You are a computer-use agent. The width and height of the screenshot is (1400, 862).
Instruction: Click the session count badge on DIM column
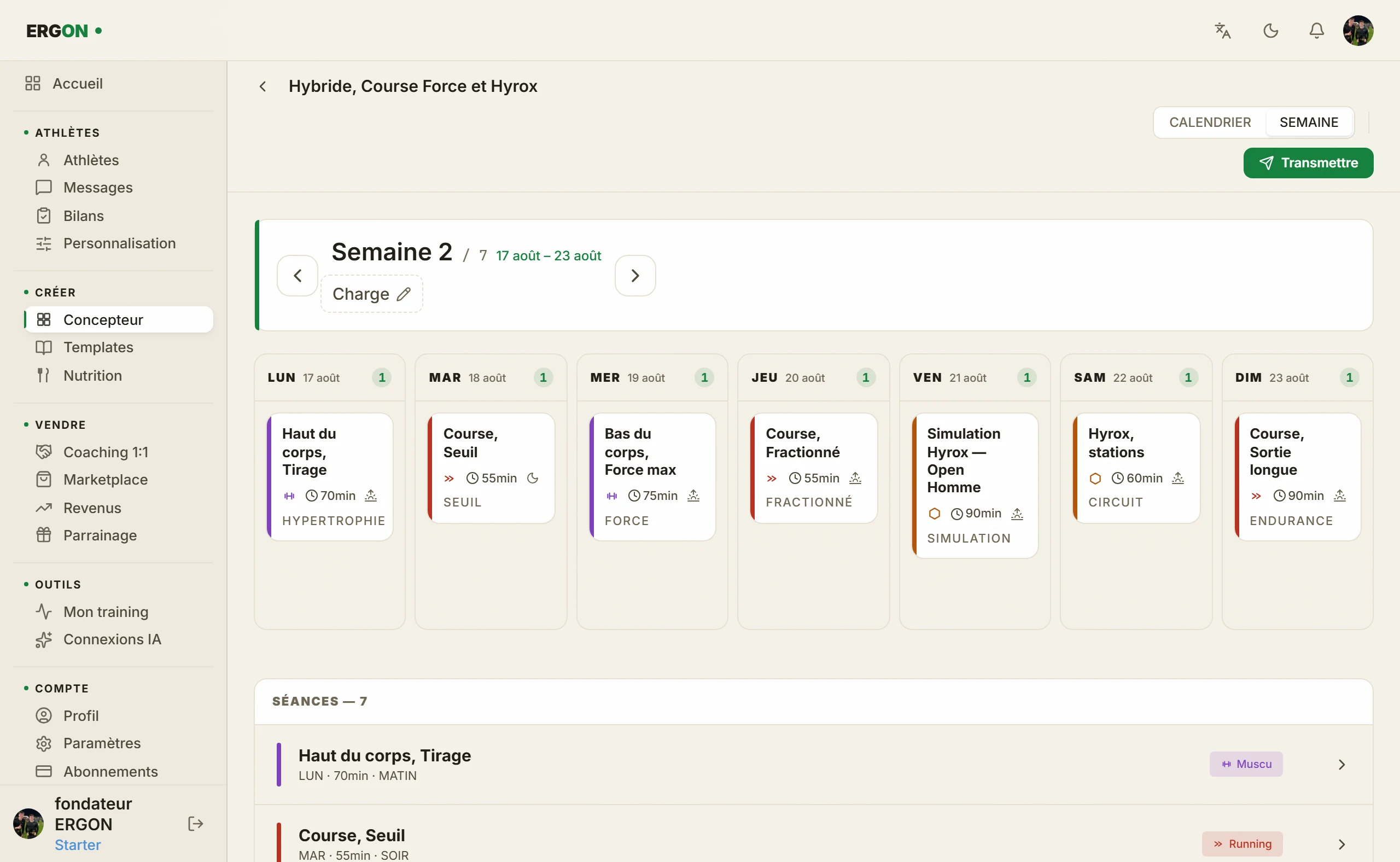(1349, 378)
